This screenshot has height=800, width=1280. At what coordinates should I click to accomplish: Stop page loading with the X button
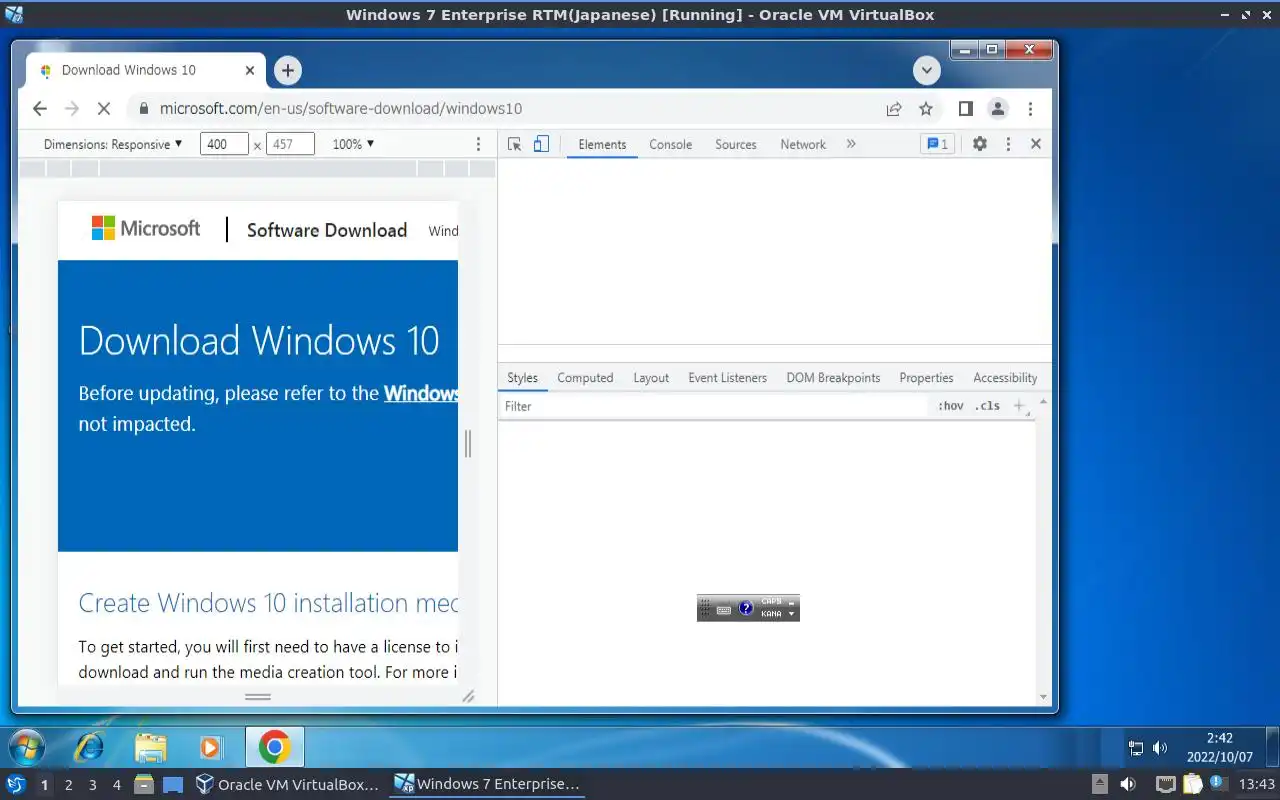click(x=106, y=109)
